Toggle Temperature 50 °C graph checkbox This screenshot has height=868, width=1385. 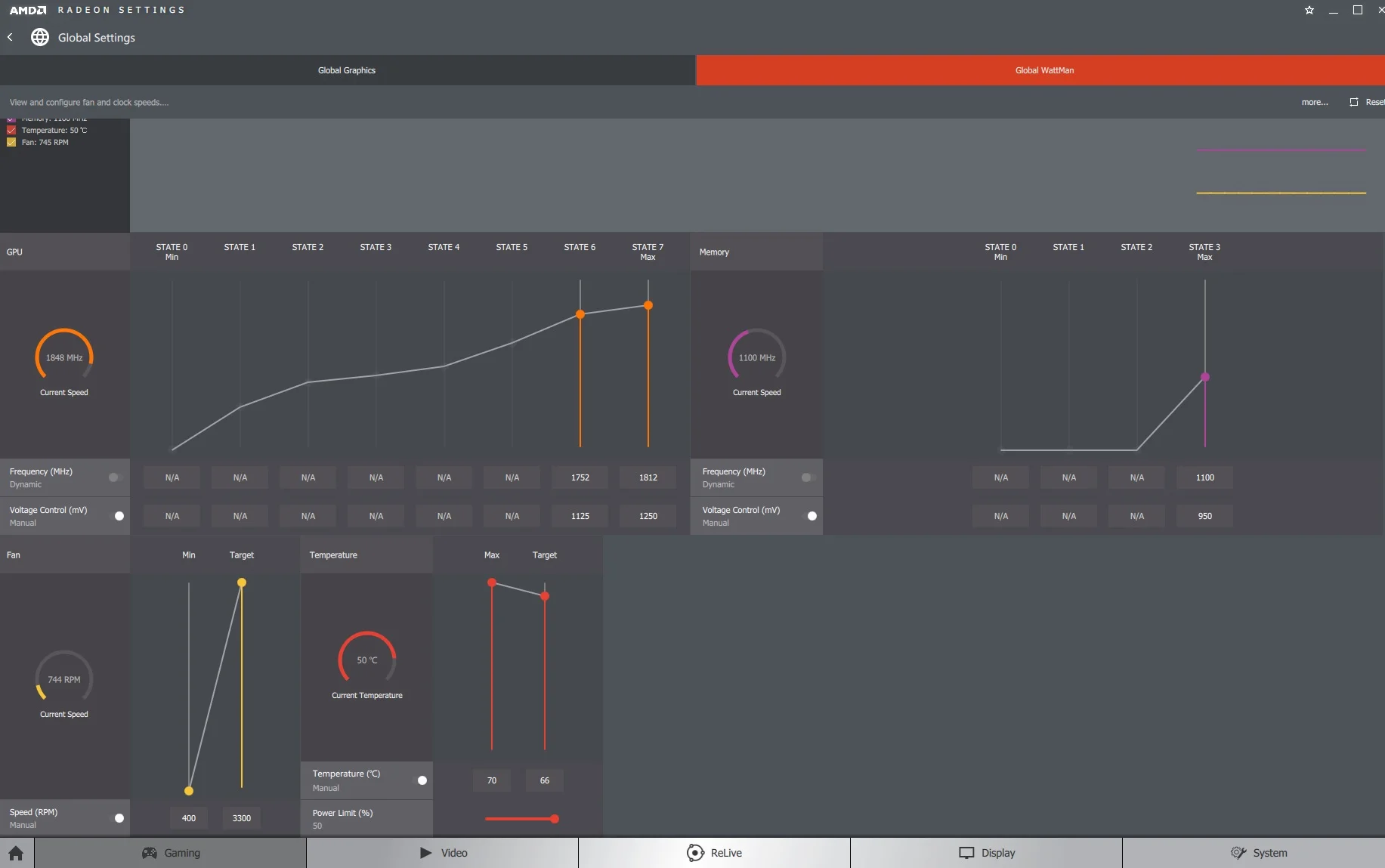11,130
